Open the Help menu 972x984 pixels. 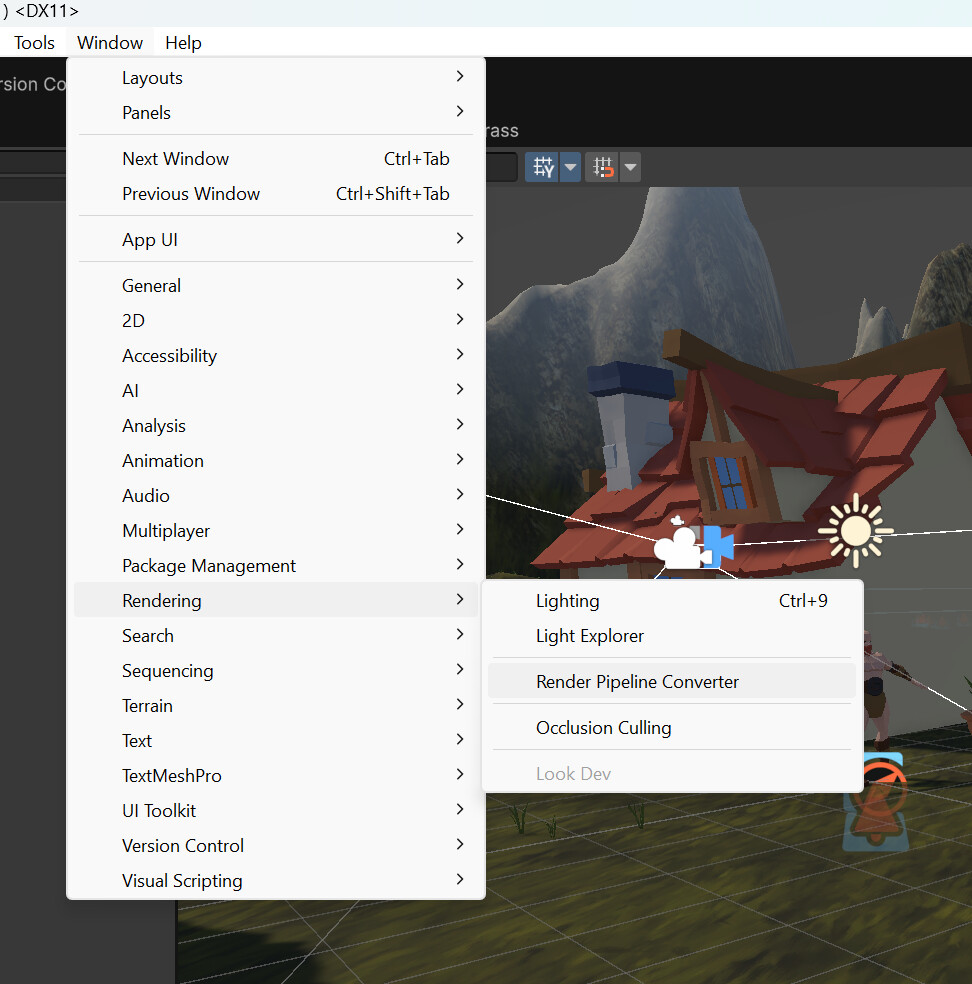click(x=183, y=43)
